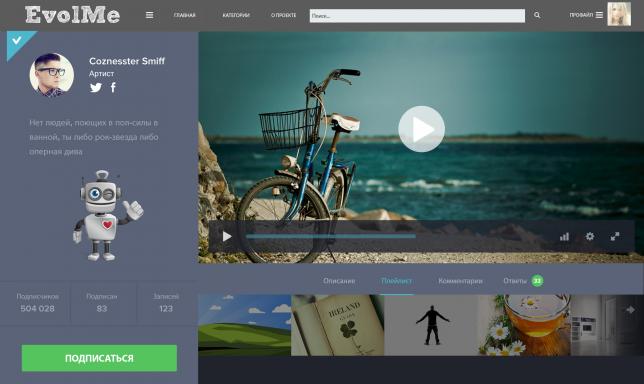Play video from the control bar
Screen dimensions: 644x384
(x=227, y=237)
